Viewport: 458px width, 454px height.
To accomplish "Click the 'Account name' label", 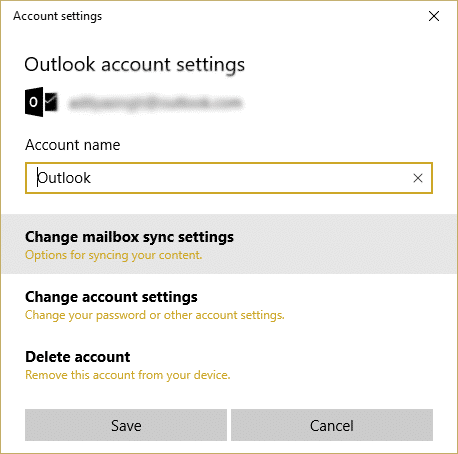I will pos(73,145).
